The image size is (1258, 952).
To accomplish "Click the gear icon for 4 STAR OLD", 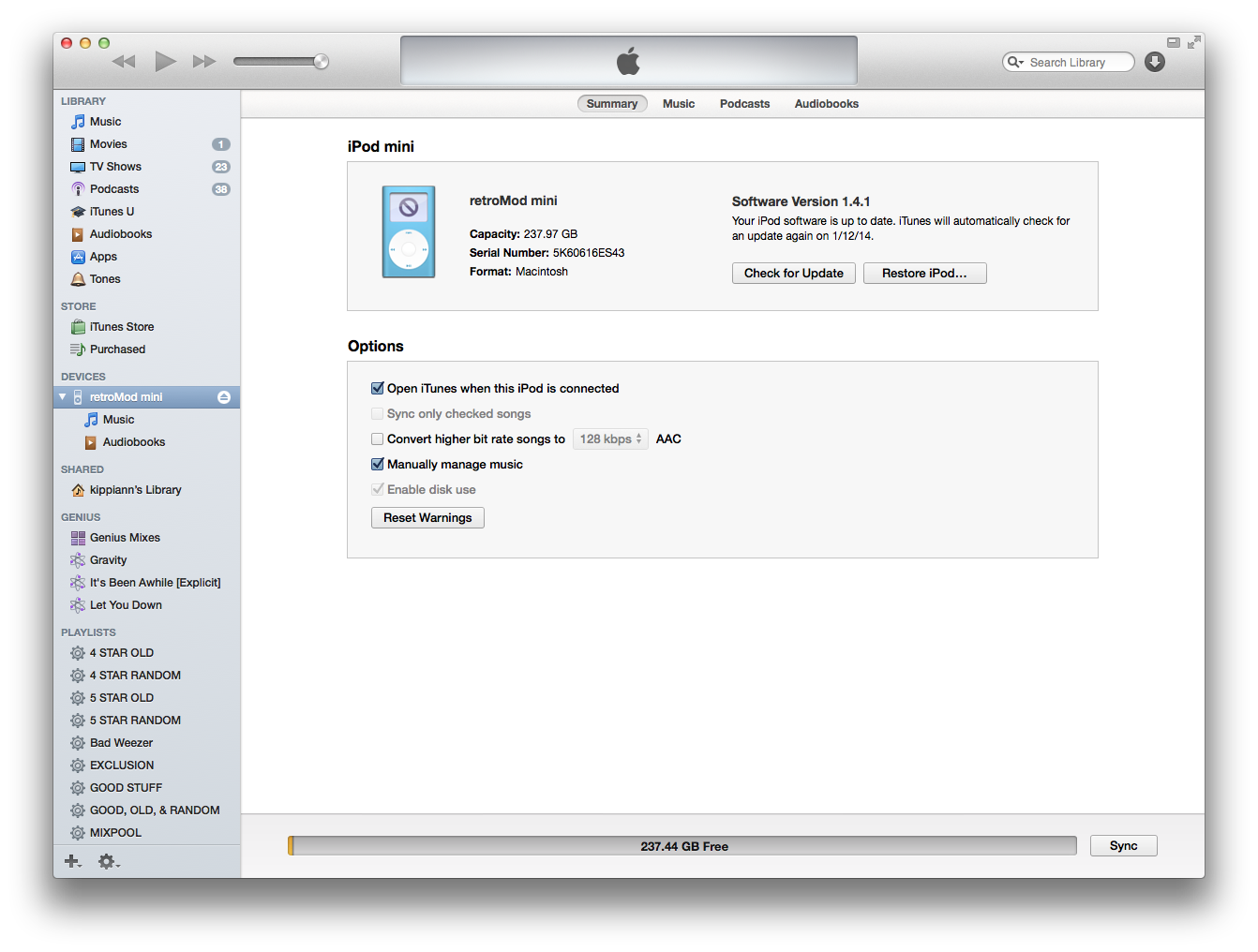I will point(78,653).
